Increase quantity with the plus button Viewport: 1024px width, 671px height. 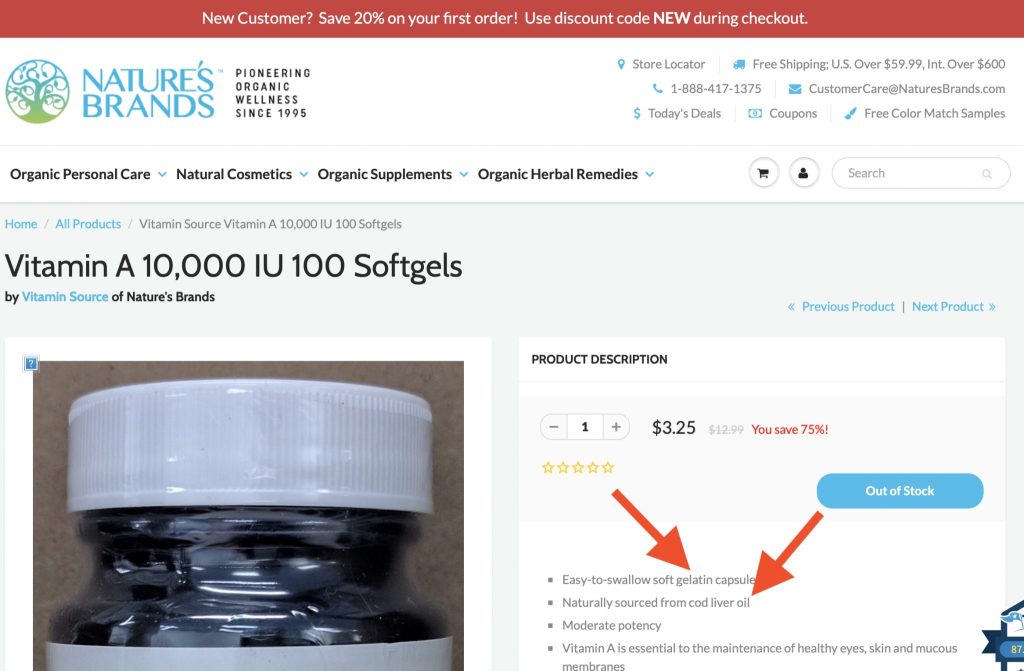(x=616, y=427)
